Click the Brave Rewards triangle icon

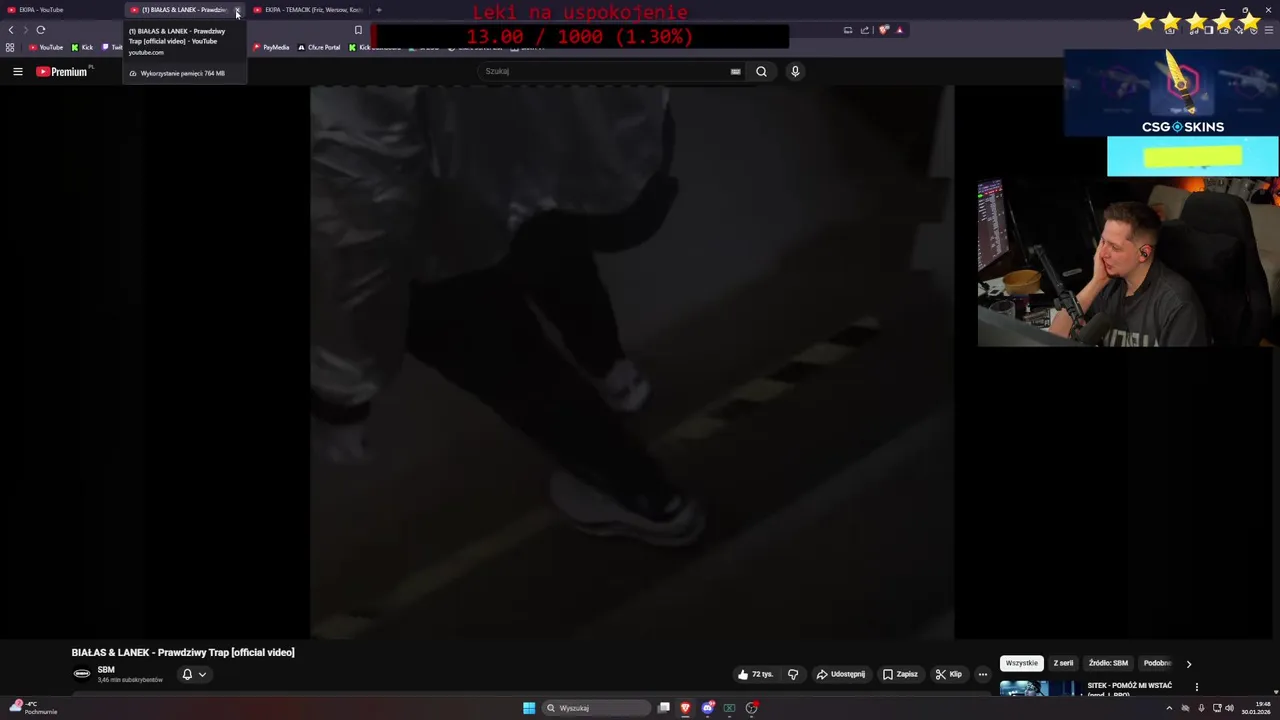pos(899,30)
